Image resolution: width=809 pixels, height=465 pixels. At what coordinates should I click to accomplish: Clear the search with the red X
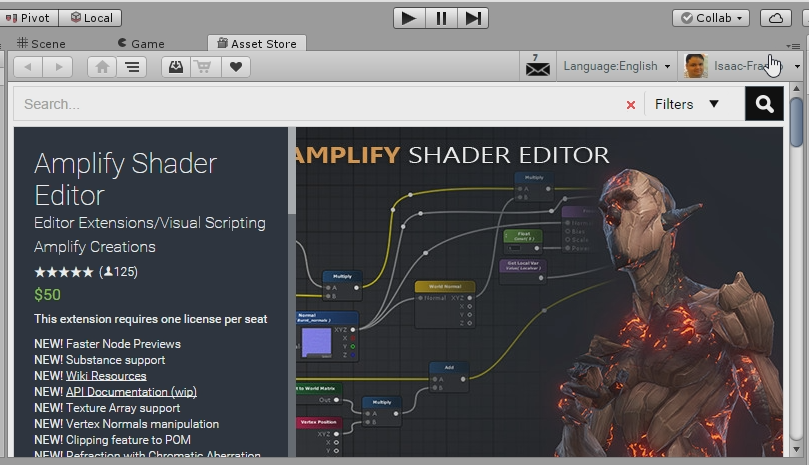coord(630,105)
